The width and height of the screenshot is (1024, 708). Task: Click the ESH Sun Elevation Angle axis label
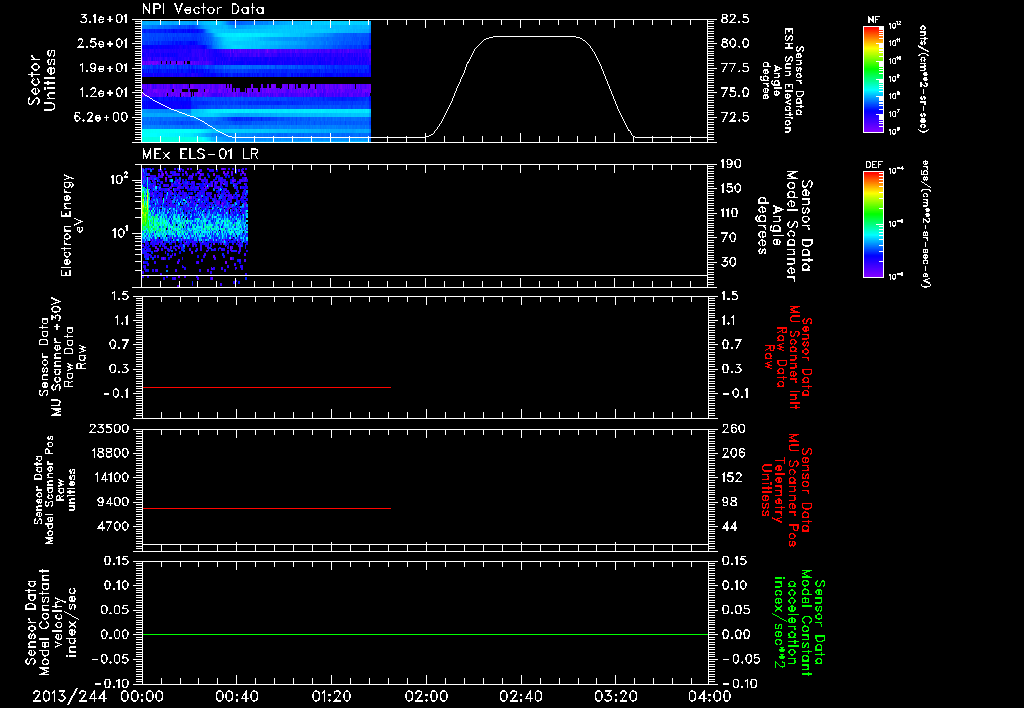tap(782, 80)
